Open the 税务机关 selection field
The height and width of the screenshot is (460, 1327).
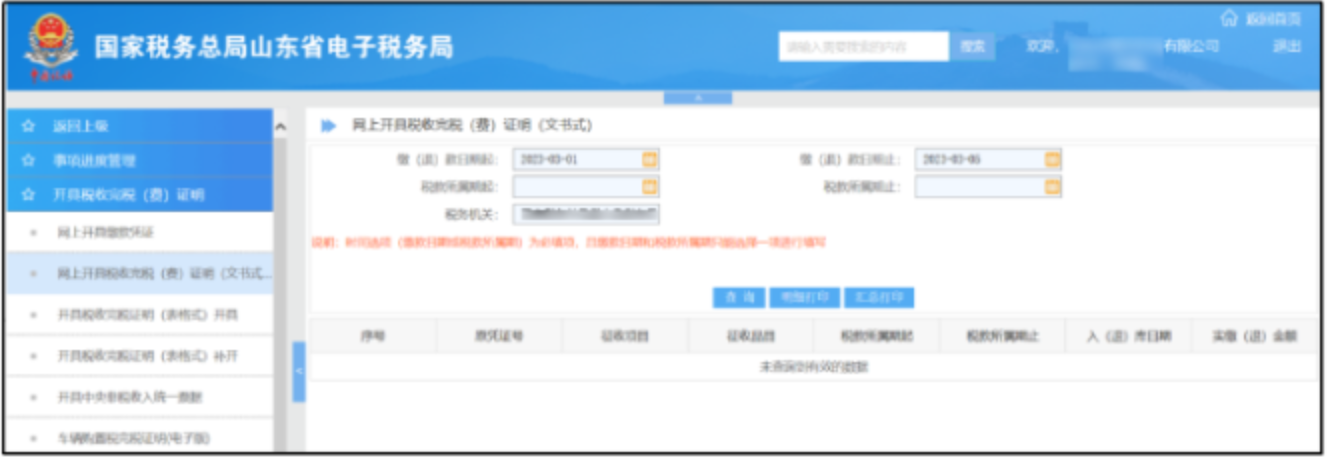pos(586,213)
